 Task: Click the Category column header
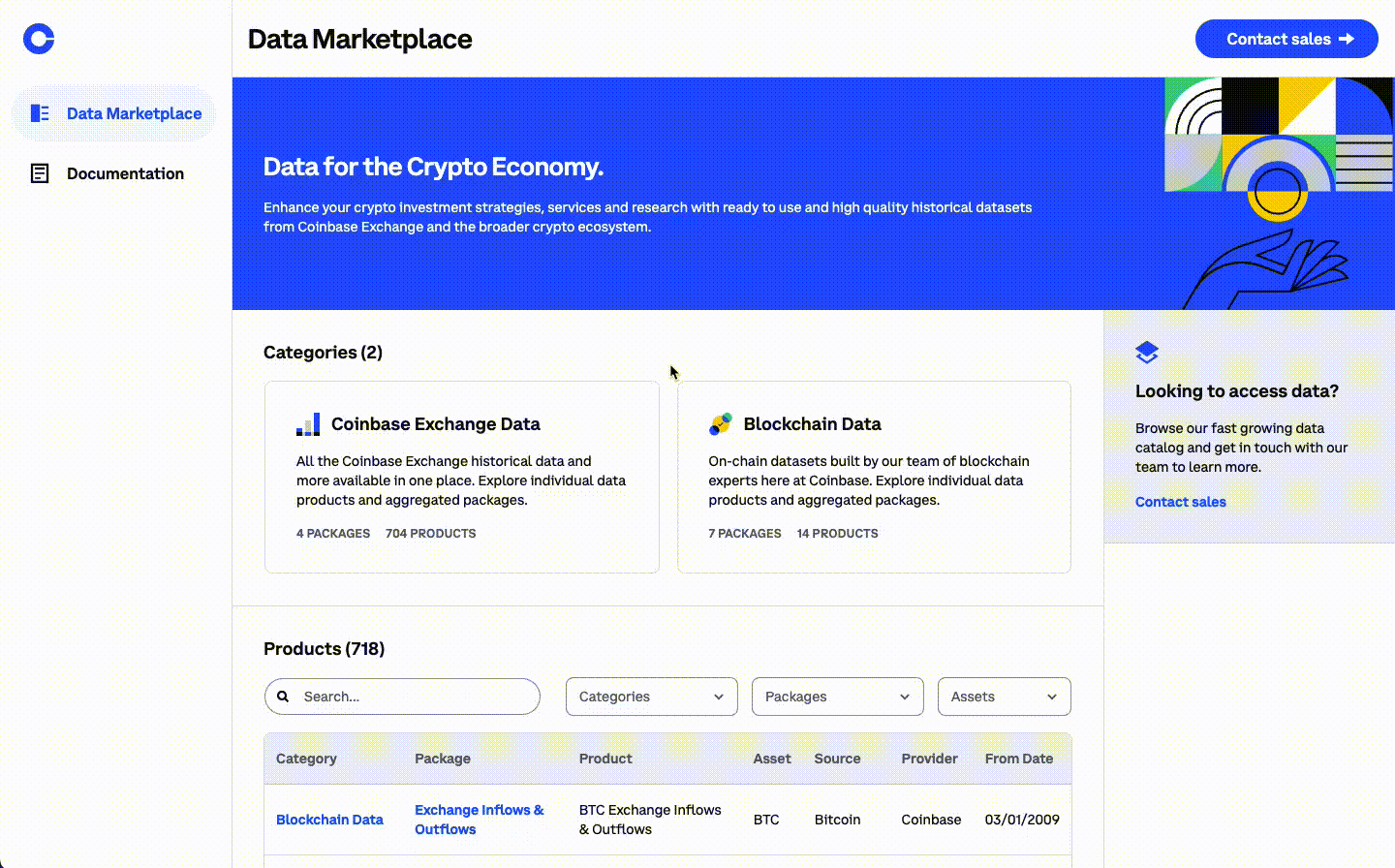306,759
